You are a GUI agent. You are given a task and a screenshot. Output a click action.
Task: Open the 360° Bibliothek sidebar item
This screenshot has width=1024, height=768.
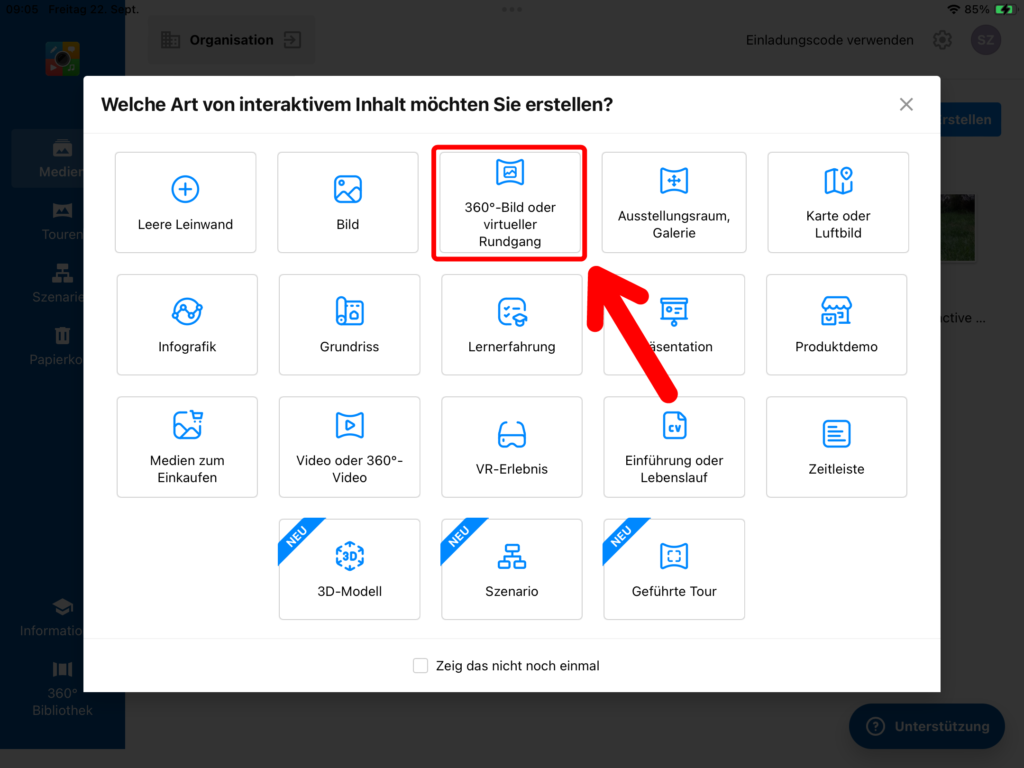[62, 690]
